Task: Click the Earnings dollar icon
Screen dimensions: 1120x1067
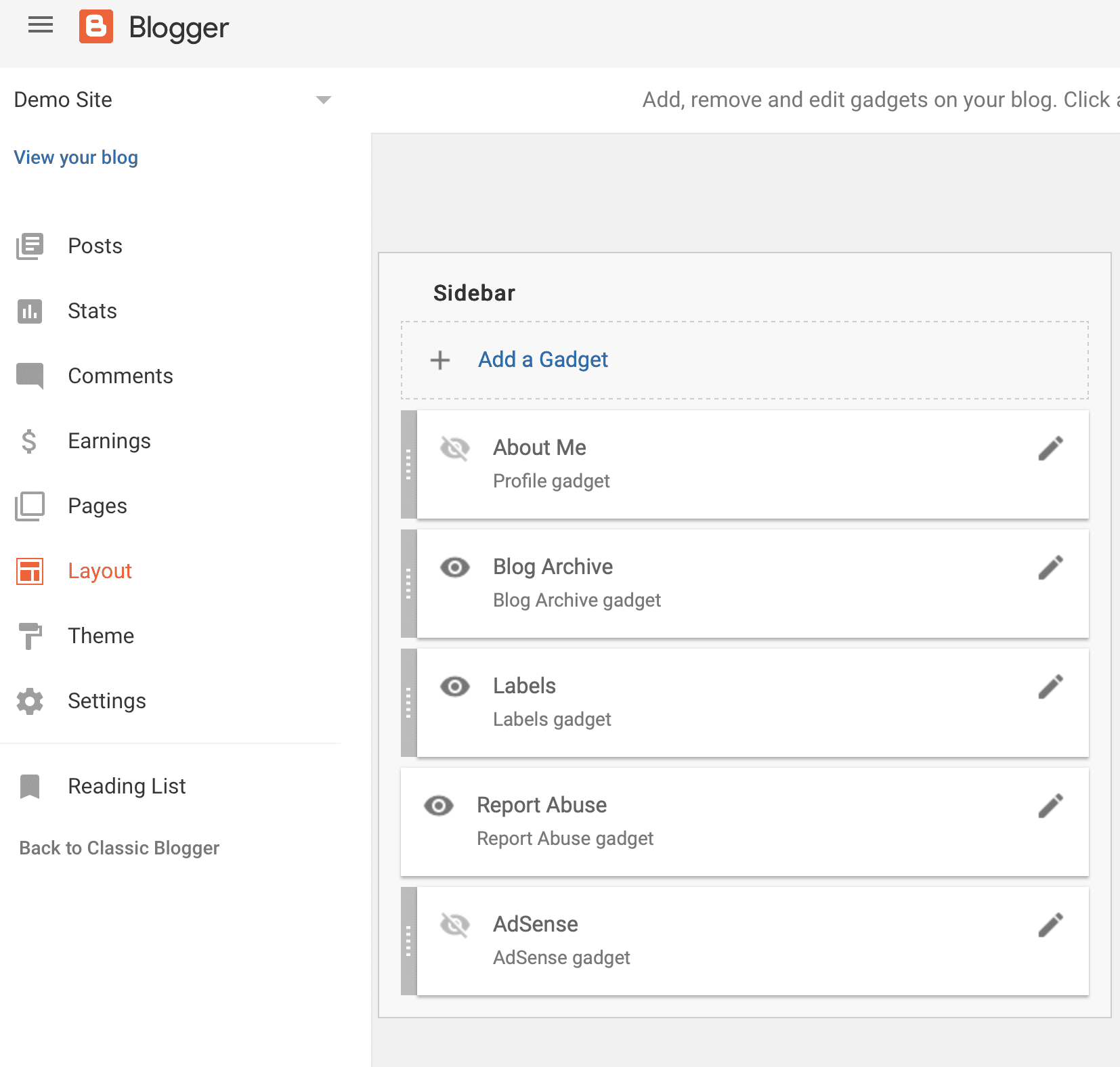Action: pos(28,441)
